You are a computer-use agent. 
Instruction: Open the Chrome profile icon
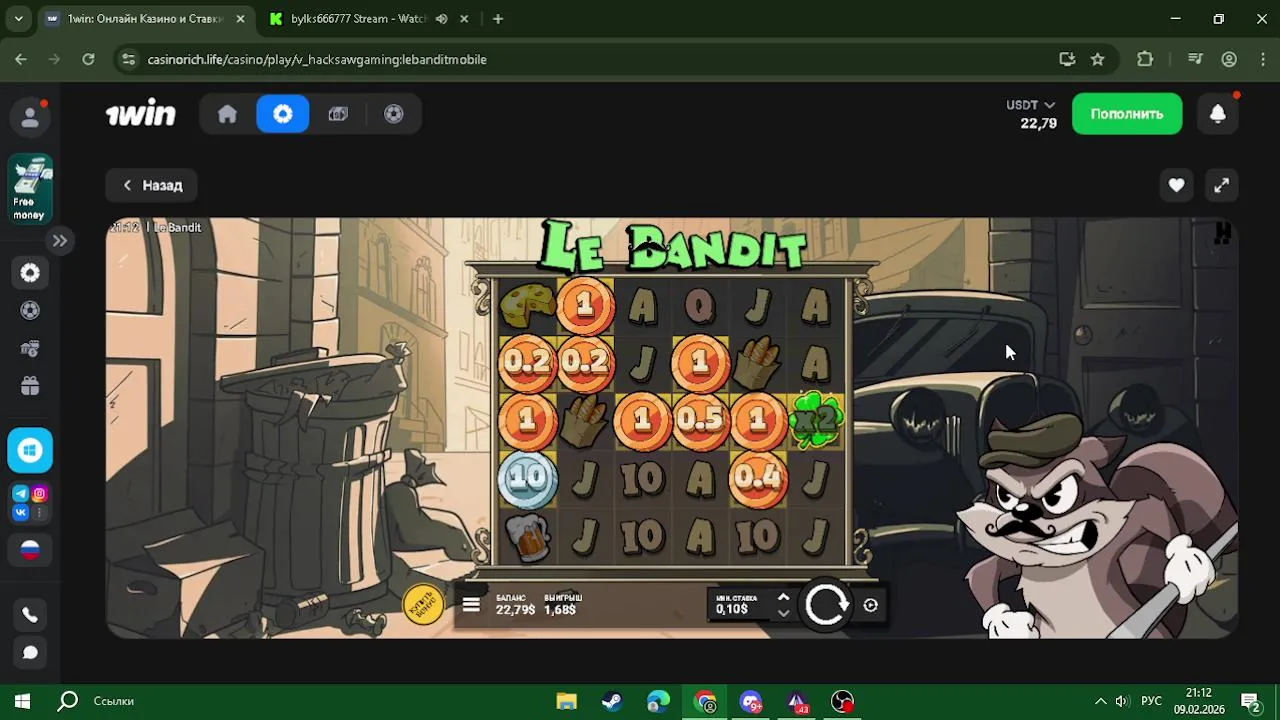pyautogui.click(x=1229, y=59)
